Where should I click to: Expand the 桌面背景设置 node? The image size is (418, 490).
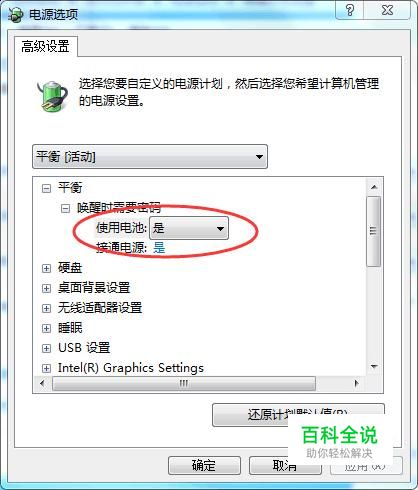[46, 288]
